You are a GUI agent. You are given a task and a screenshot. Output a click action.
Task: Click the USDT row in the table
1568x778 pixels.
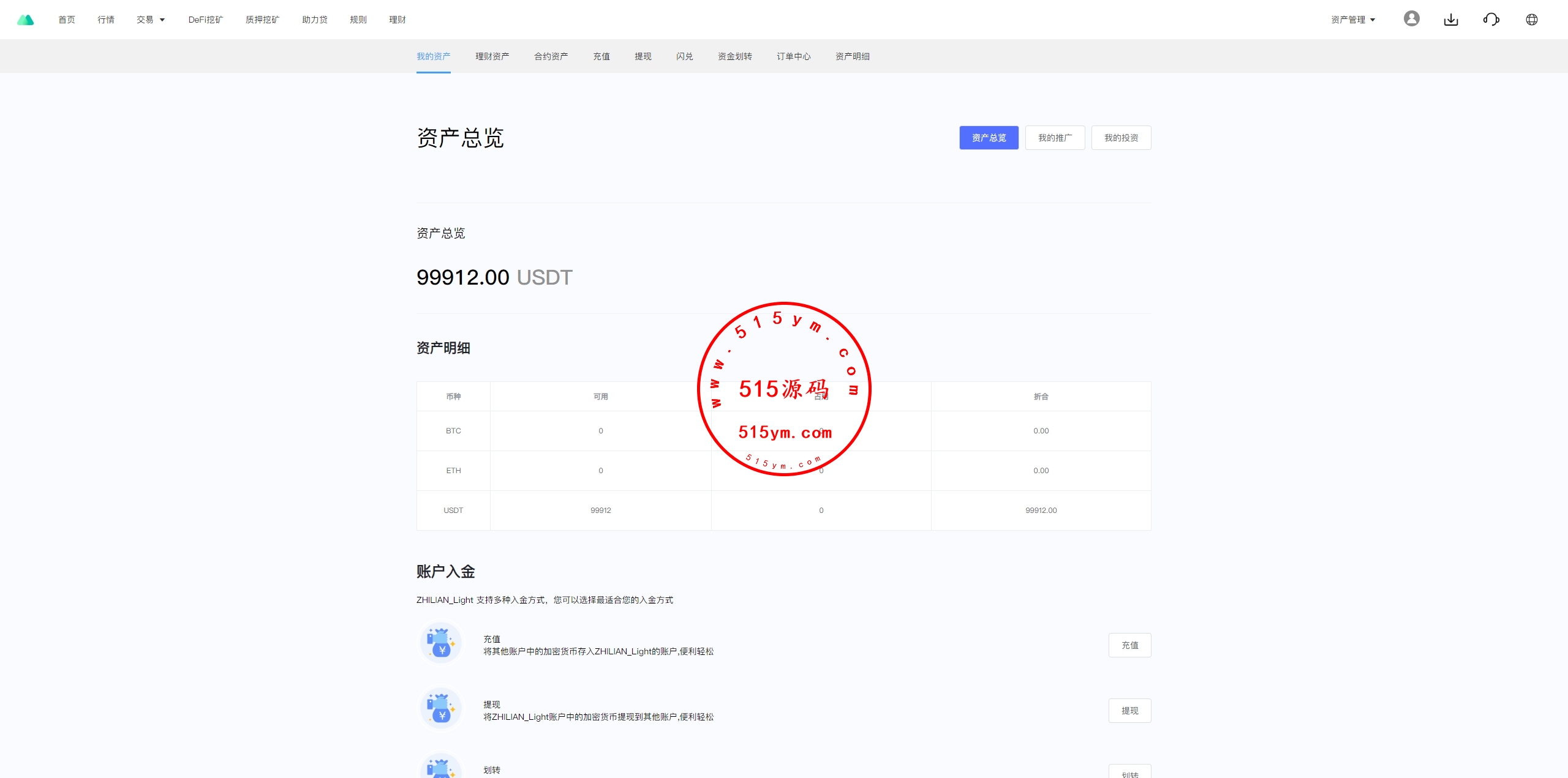pyautogui.click(x=453, y=511)
